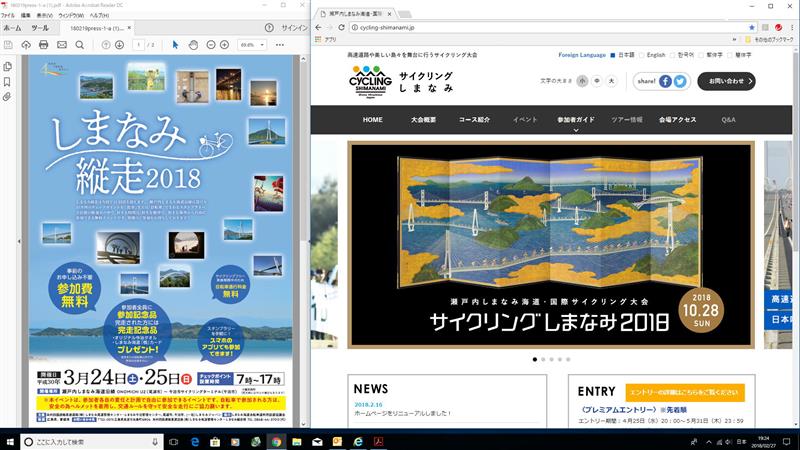Activate the hand pan tool
Screen dimensions: 800x450
click(193, 45)
